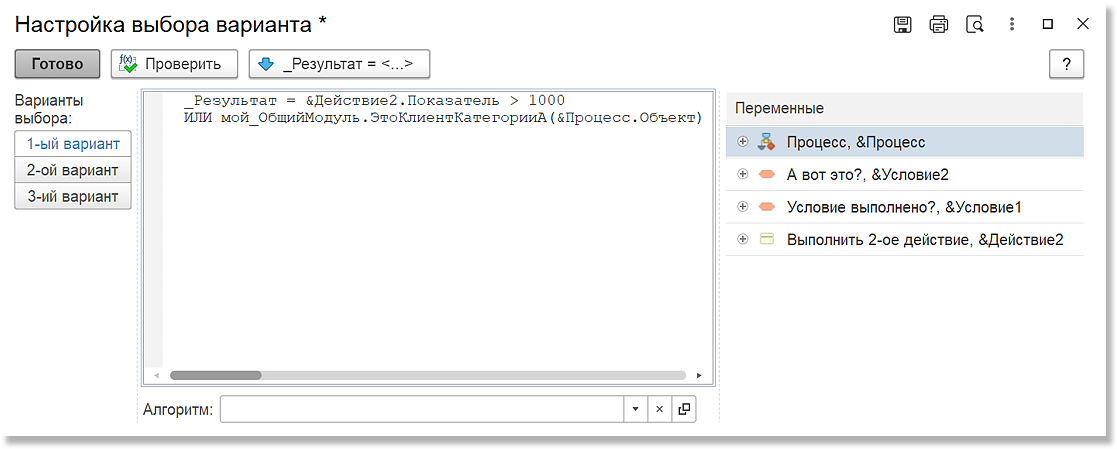Open the preview magnifier icon
The image size is (1117, 449).
coord(975,24)
